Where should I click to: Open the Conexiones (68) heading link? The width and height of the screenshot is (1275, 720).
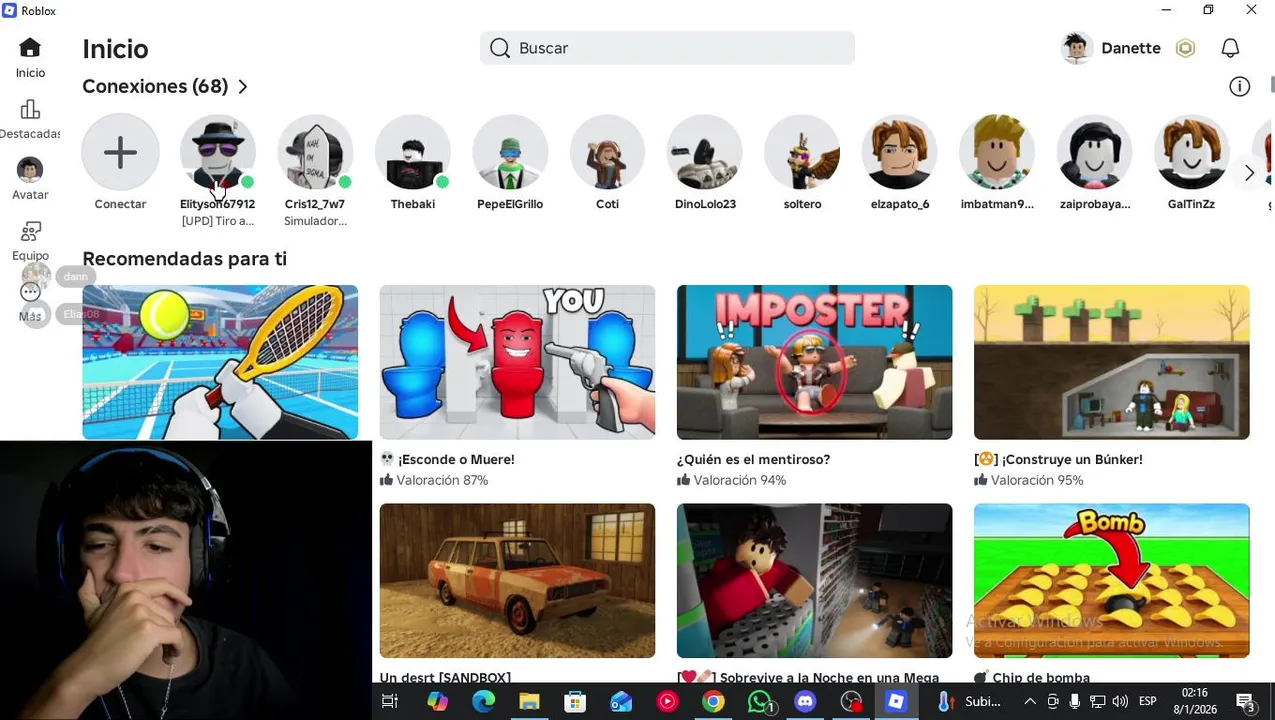[x=155, y=87]
